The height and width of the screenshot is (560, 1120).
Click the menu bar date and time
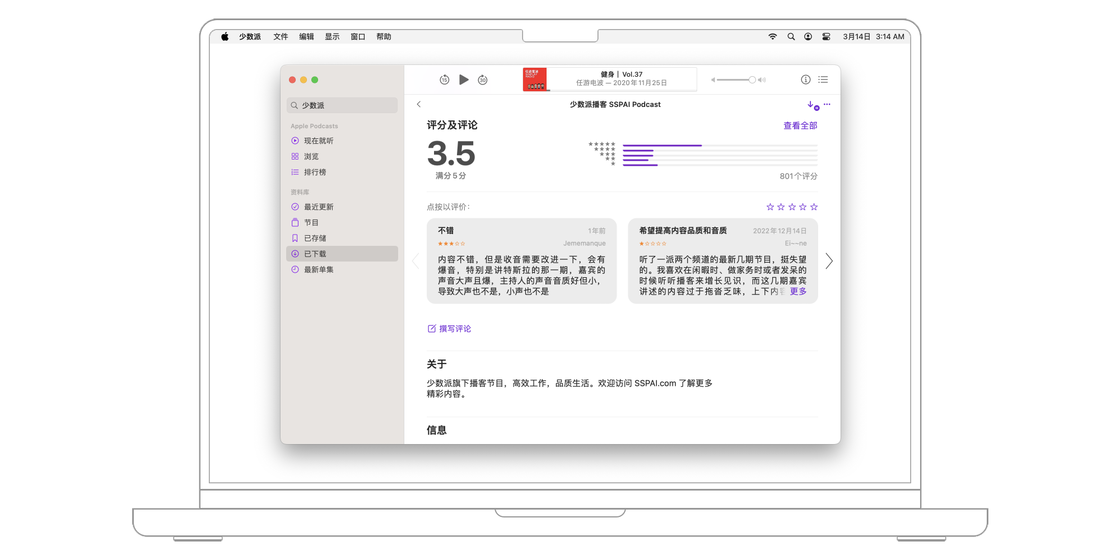(873, 36)
